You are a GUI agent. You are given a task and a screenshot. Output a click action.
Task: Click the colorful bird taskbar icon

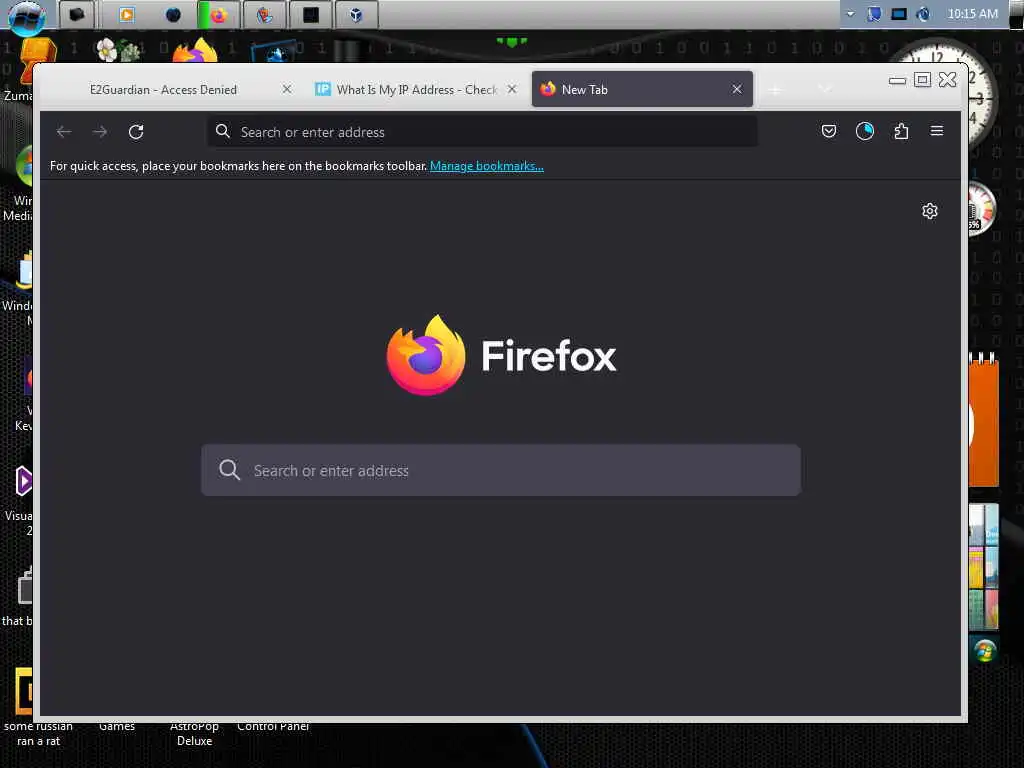point(264,14)
